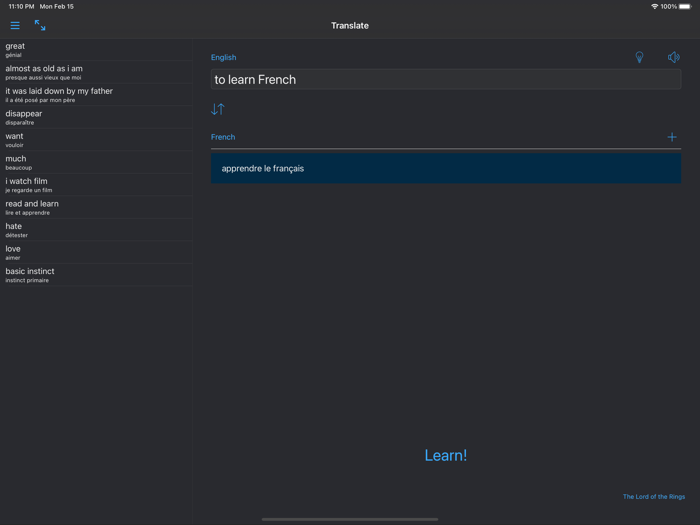
Task: Select 'i watch film' history entry
Action: pos(96,185)
